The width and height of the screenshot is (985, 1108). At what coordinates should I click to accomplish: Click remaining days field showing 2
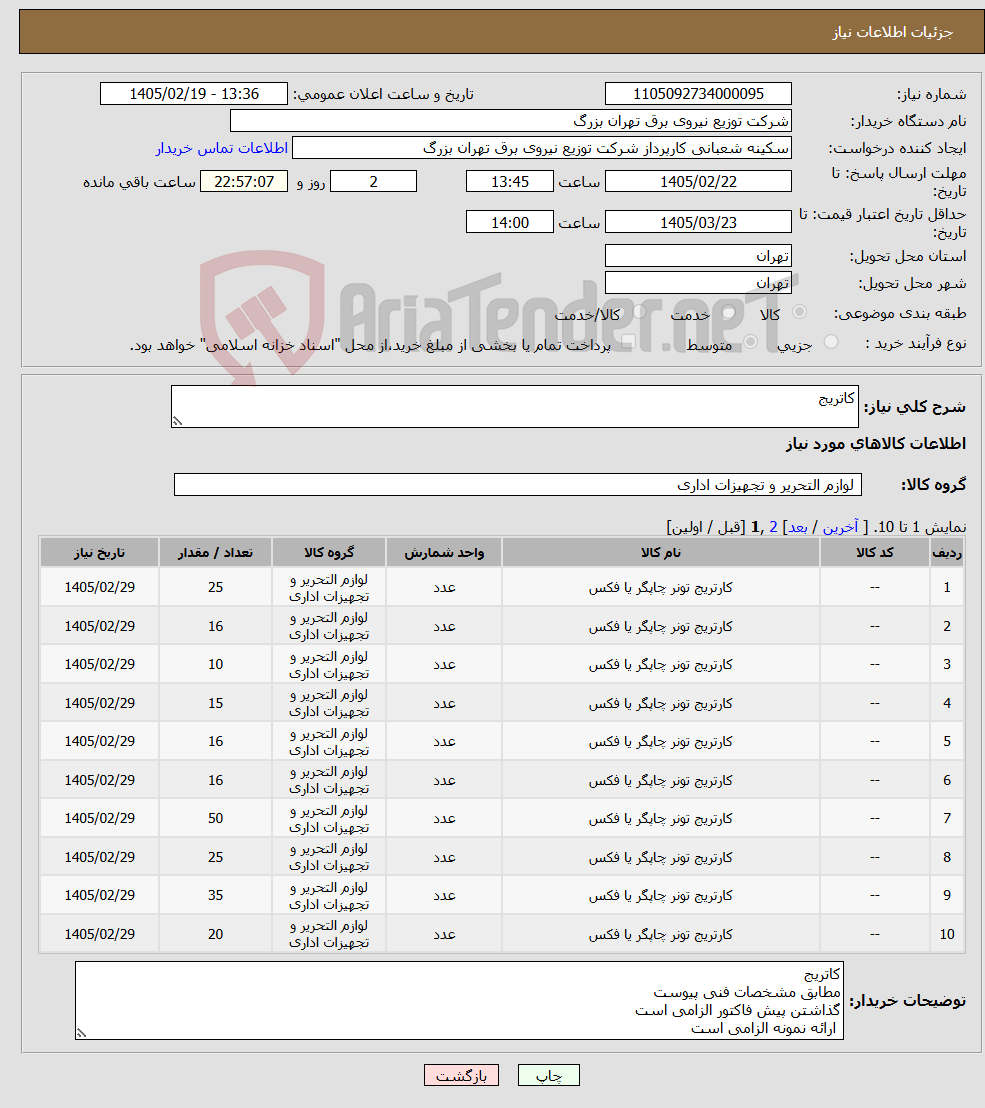[x=373, y=182]
